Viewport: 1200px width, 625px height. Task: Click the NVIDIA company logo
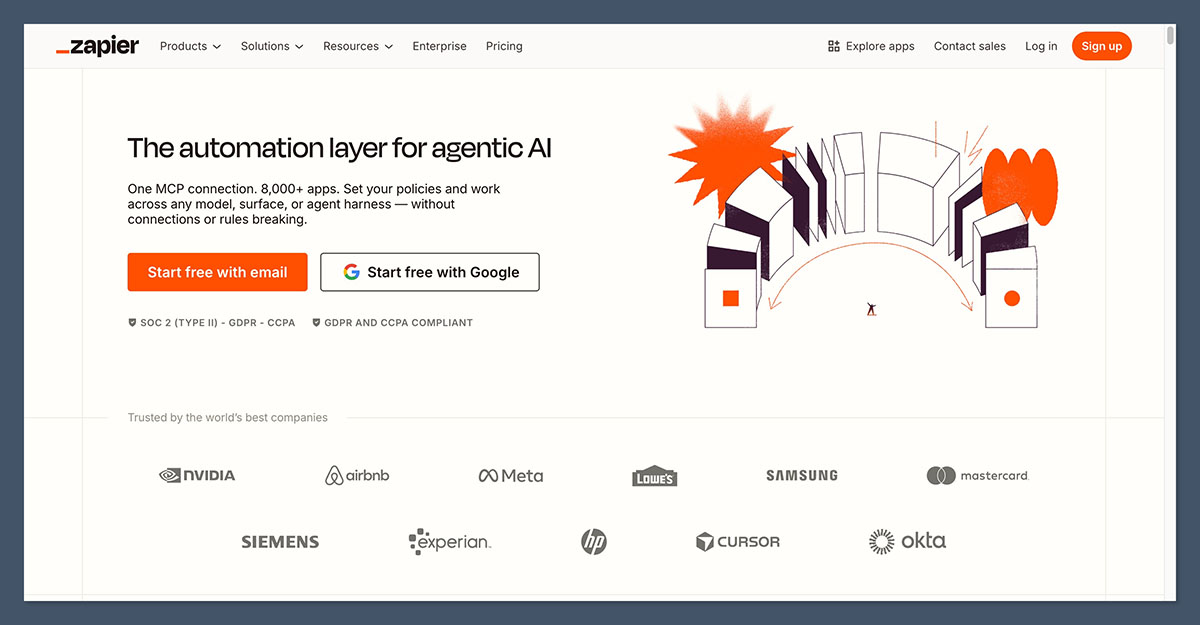[x=197, y=475]
